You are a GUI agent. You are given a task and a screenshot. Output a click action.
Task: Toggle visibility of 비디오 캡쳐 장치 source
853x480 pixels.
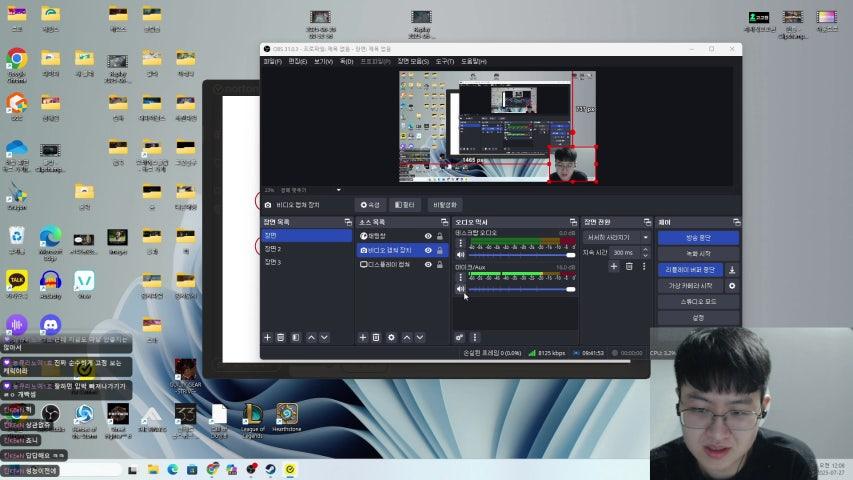(x=428, y=250)
